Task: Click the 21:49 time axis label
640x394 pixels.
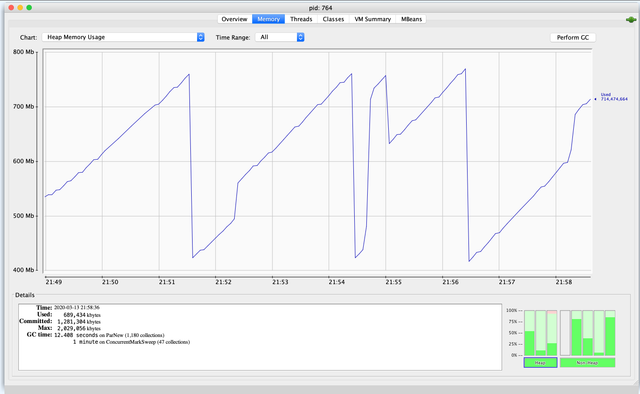Action: [53, 282]
